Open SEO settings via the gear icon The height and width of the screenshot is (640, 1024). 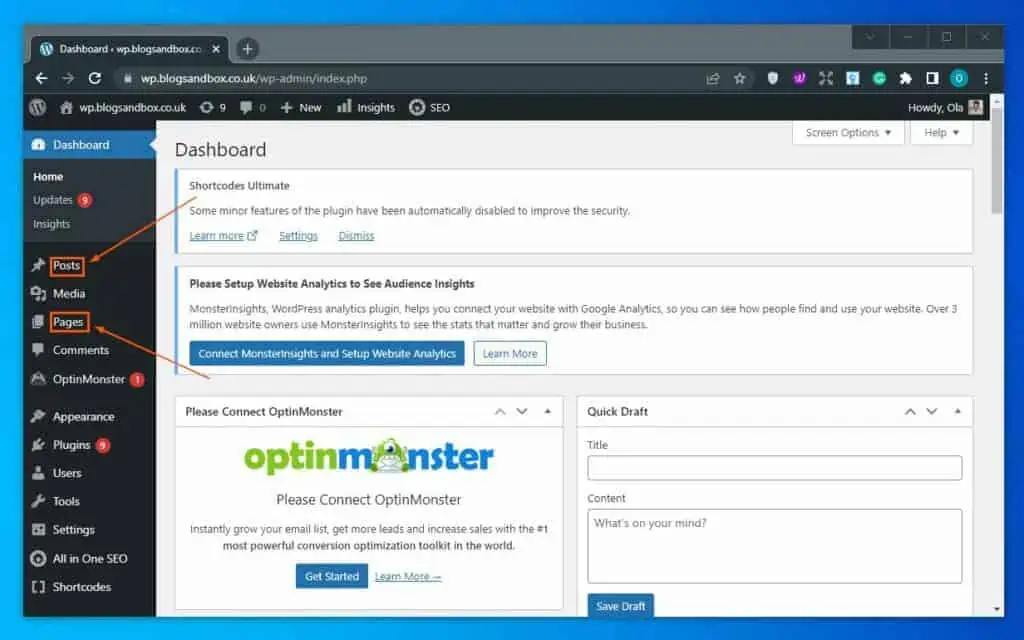[418, 107]
